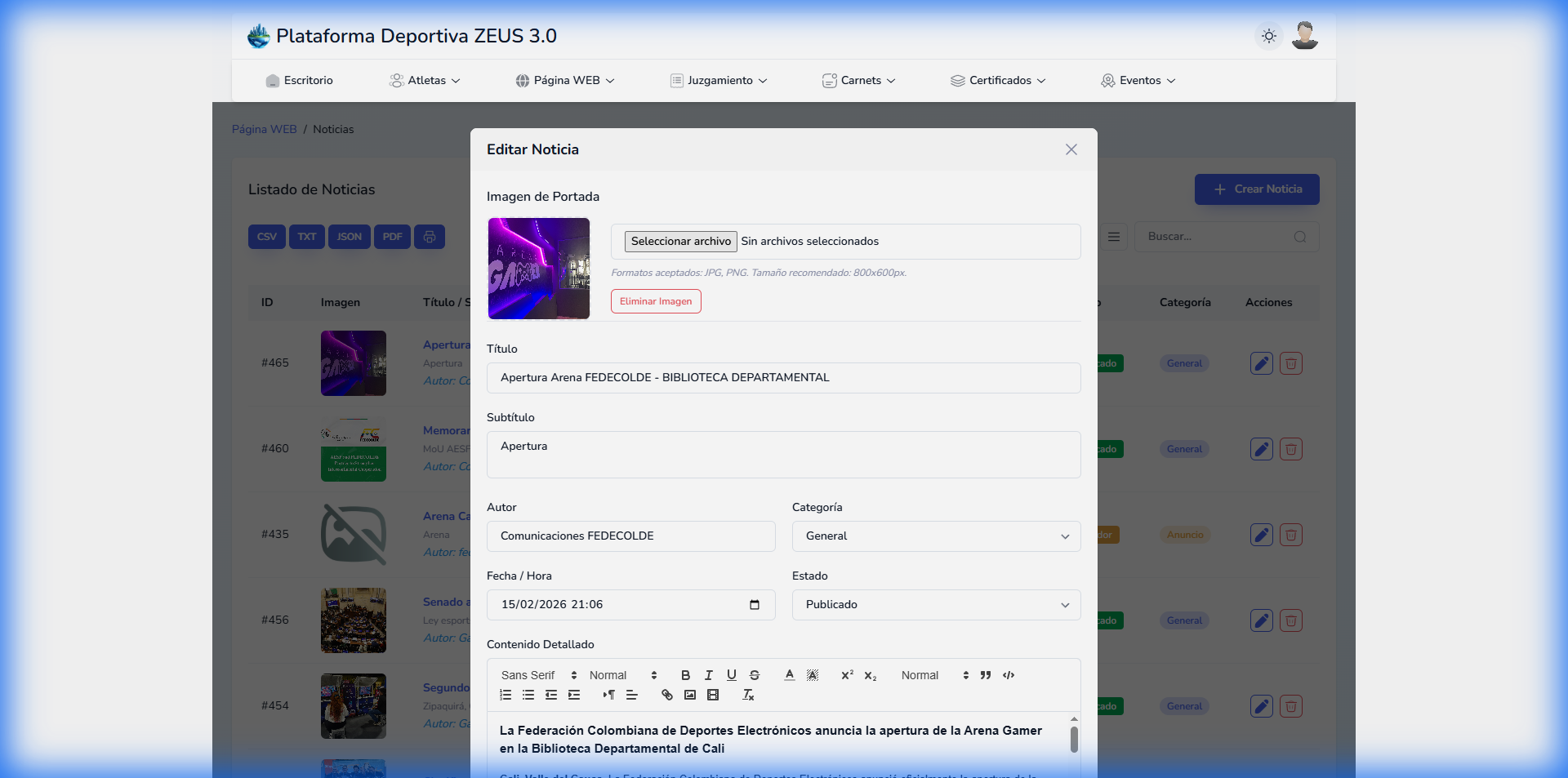The width and height of the screenshot is (1568, 778).
Task: Open the Atletas menu
Action: click(425, 81)
